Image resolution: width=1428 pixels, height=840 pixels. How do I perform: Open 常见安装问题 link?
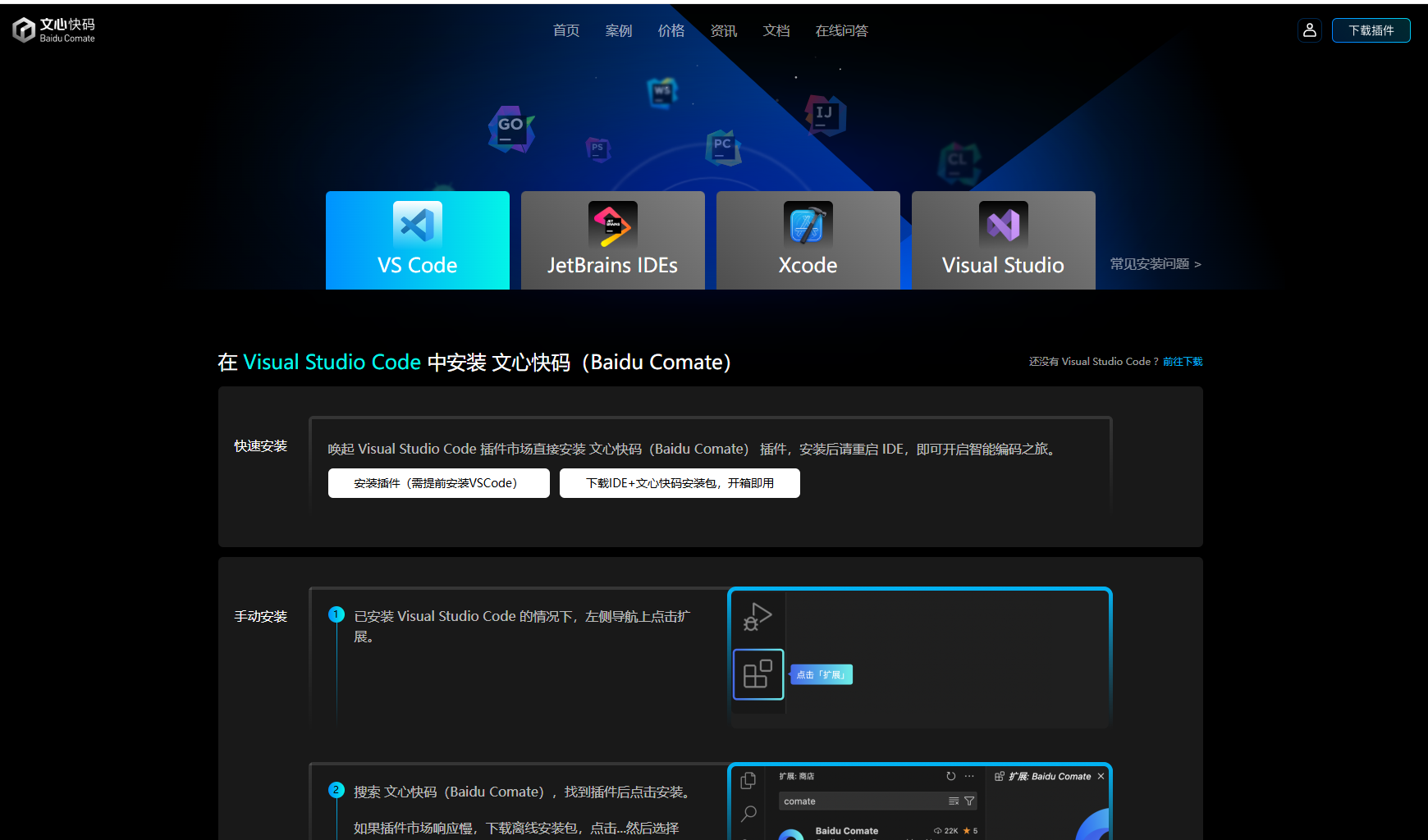[1156, 264]
